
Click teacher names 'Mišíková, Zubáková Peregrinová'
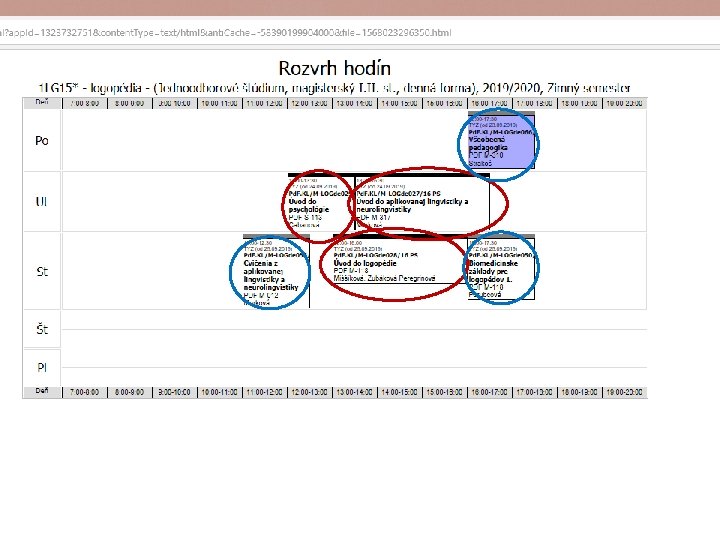click(x=384, y=278)
